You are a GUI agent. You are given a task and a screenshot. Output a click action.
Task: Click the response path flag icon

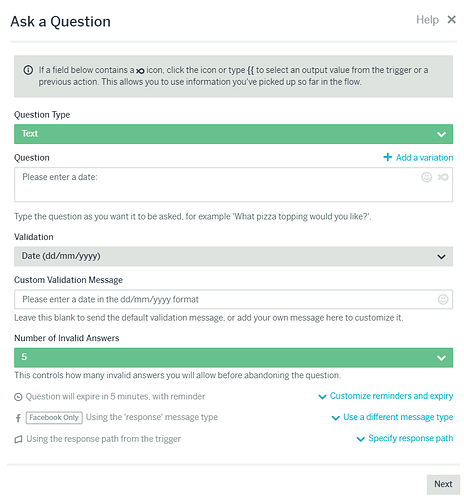pos(18,439)
